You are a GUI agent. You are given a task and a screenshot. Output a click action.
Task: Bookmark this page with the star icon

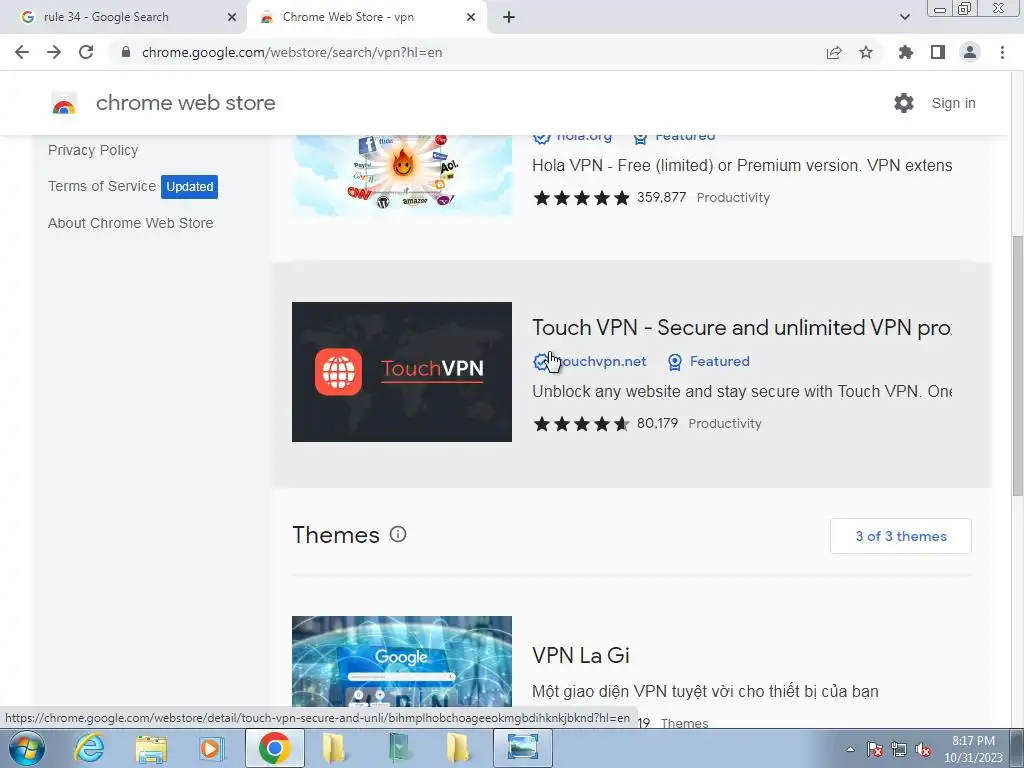tap(866, 52)
